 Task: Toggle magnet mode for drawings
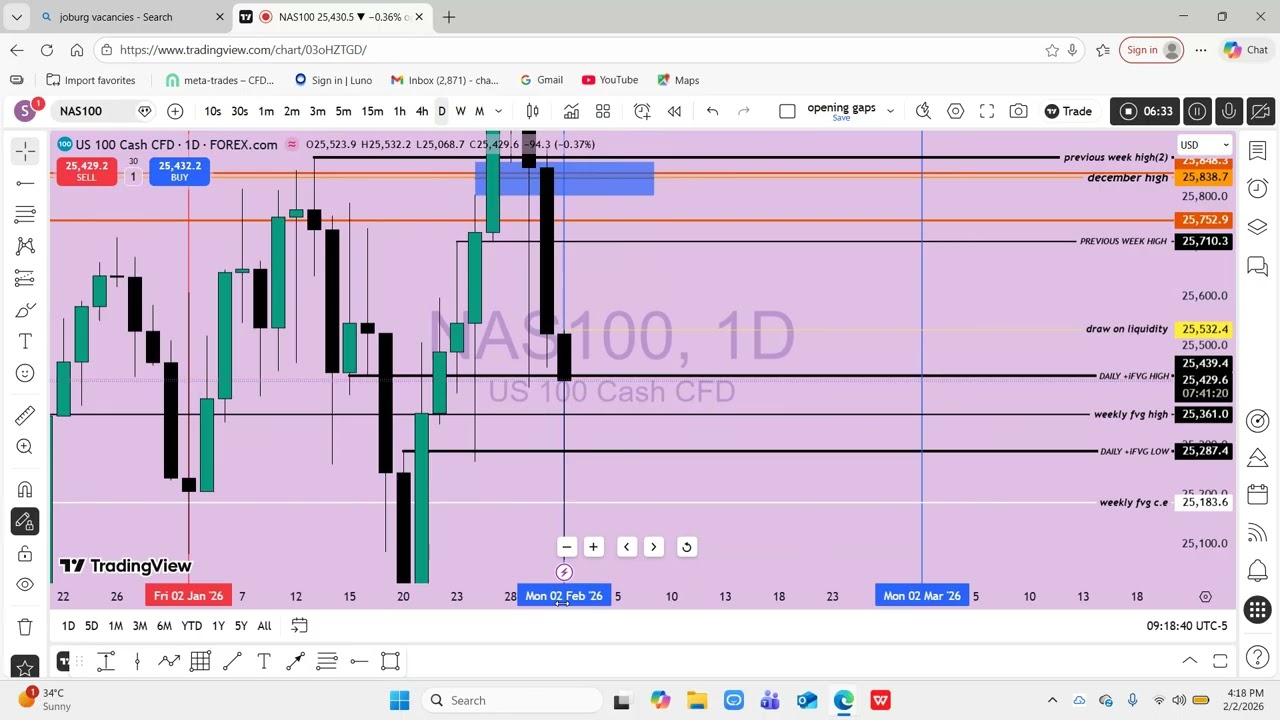click(25, 489)
